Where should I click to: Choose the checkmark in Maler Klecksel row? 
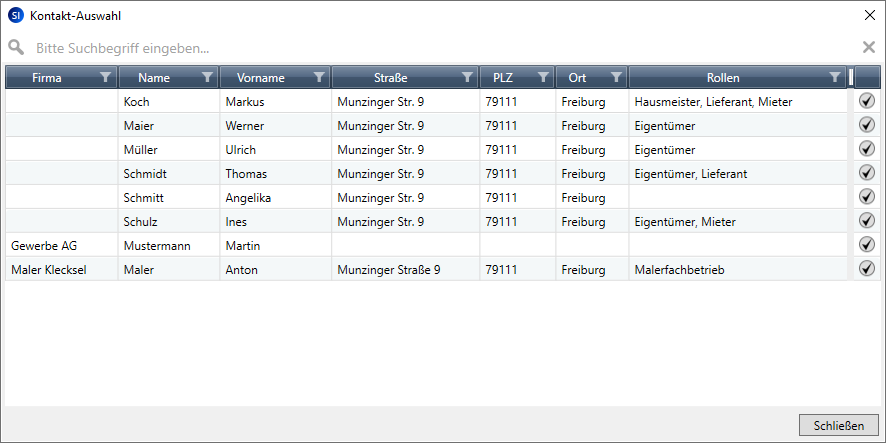coord(866,269)
